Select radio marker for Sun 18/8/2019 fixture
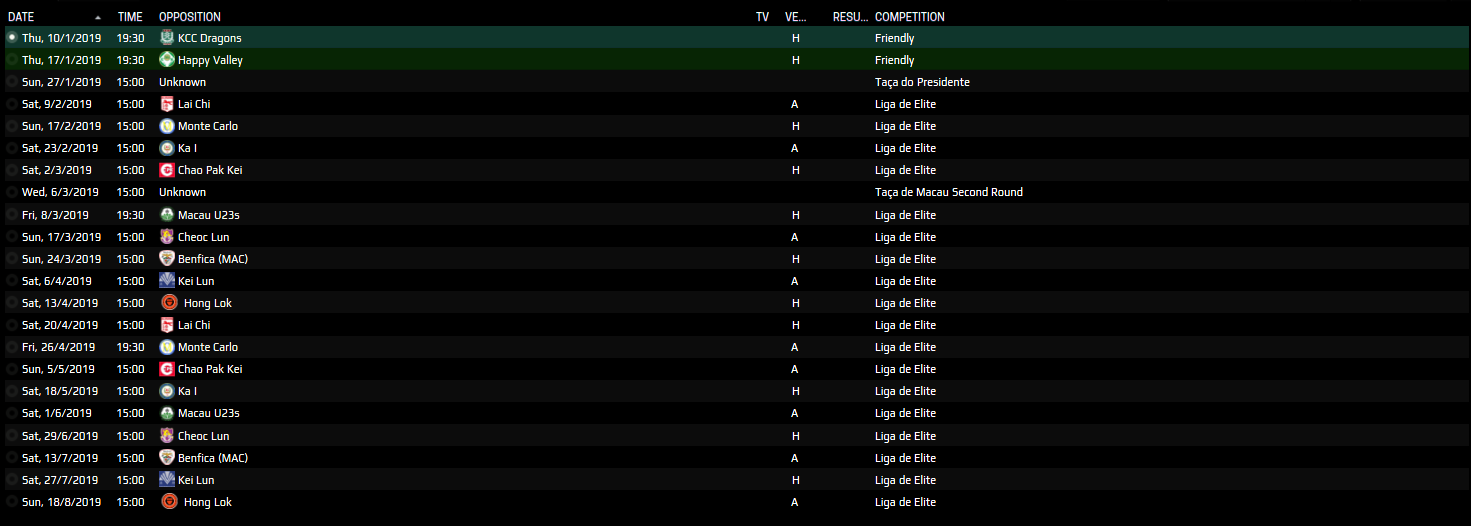This screenshot has width=1471, height=526. pos(12,502)
